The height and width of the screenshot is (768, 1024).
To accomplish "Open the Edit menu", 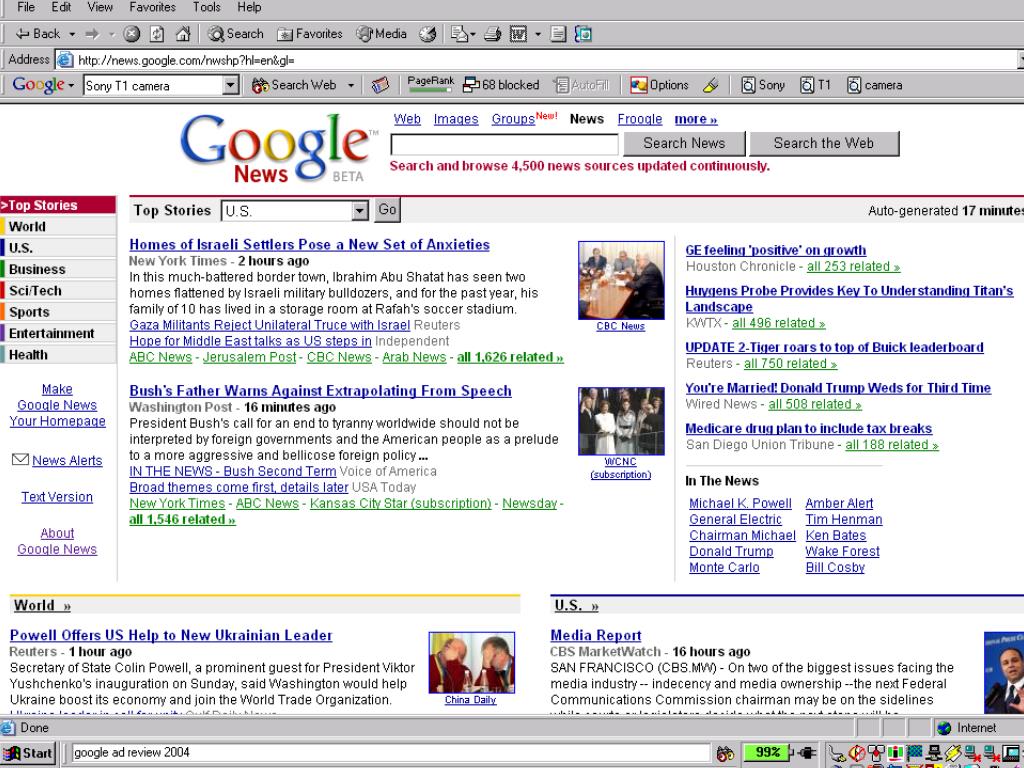I will point(61,7).
